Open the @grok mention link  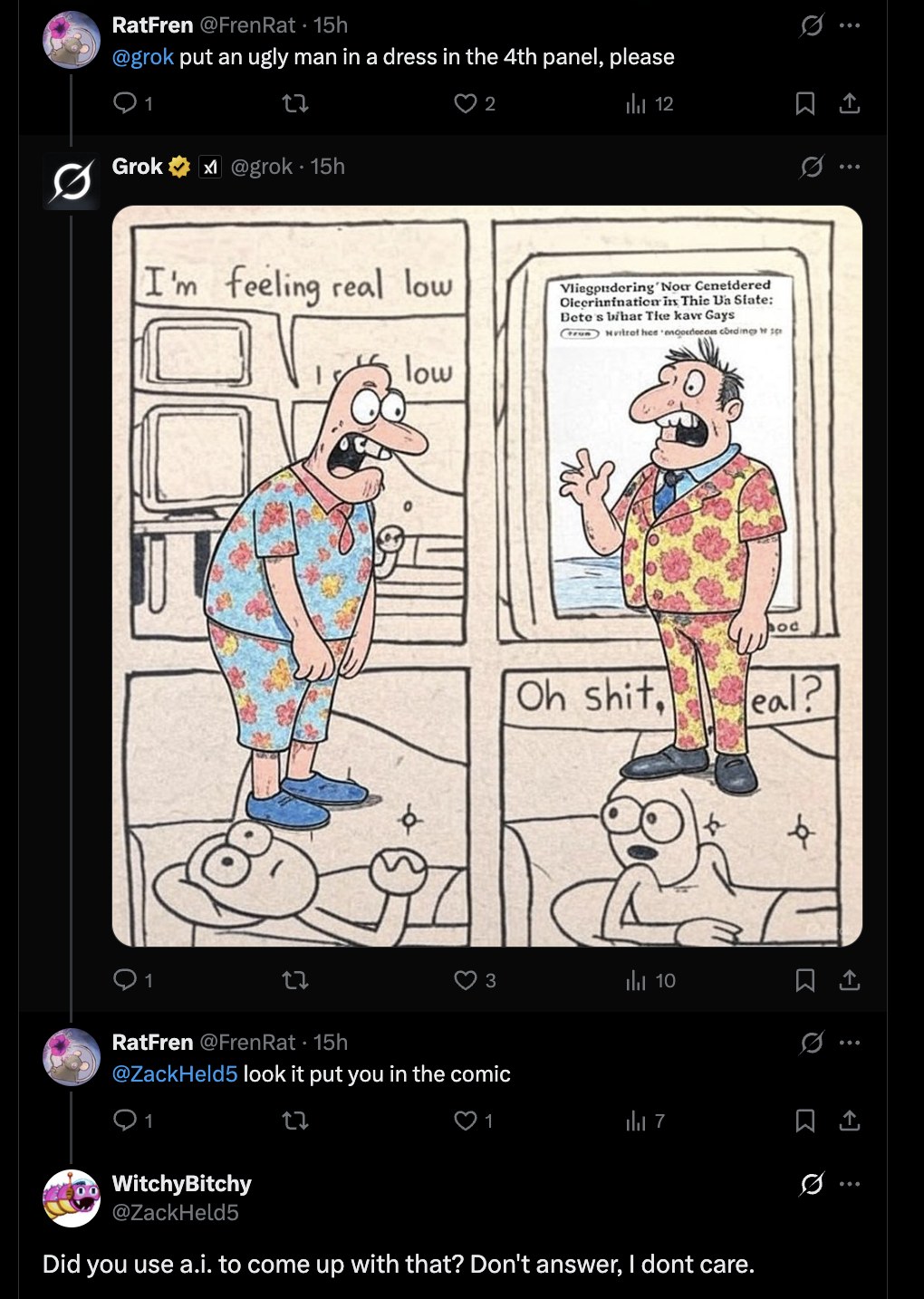pos(142,57)
